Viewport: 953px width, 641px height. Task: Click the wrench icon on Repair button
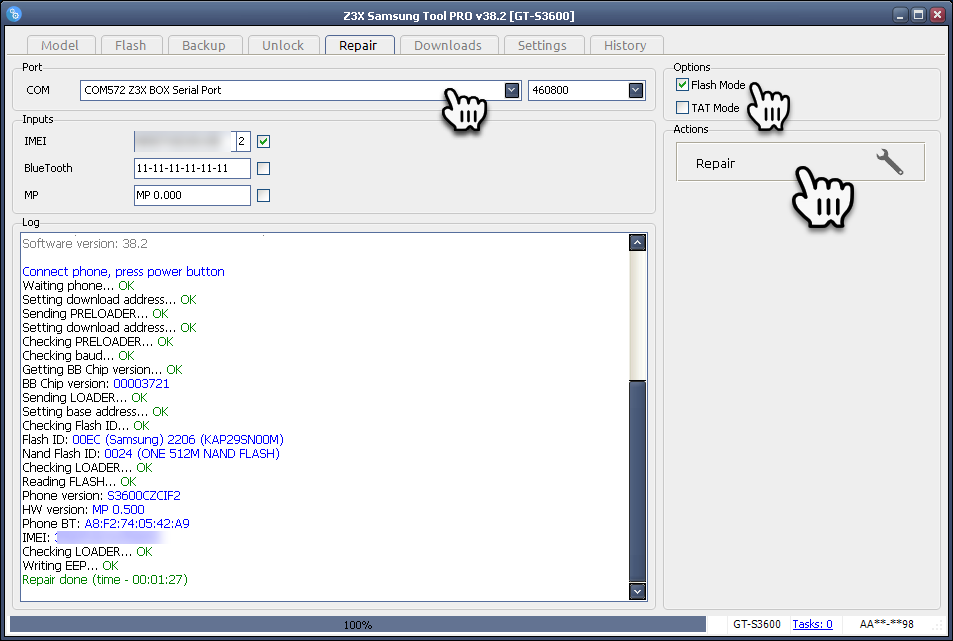(889, 162)
